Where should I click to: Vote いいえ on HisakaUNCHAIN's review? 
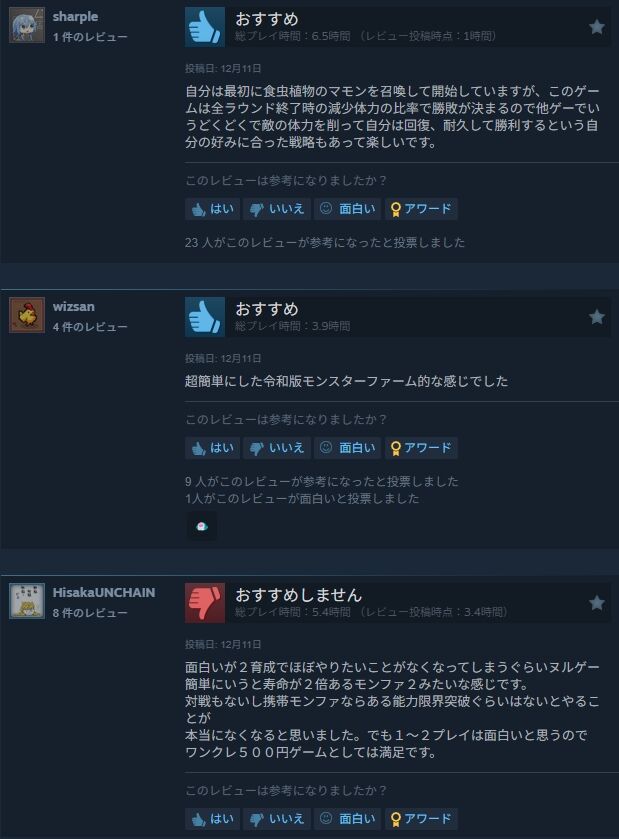point(277,819)
